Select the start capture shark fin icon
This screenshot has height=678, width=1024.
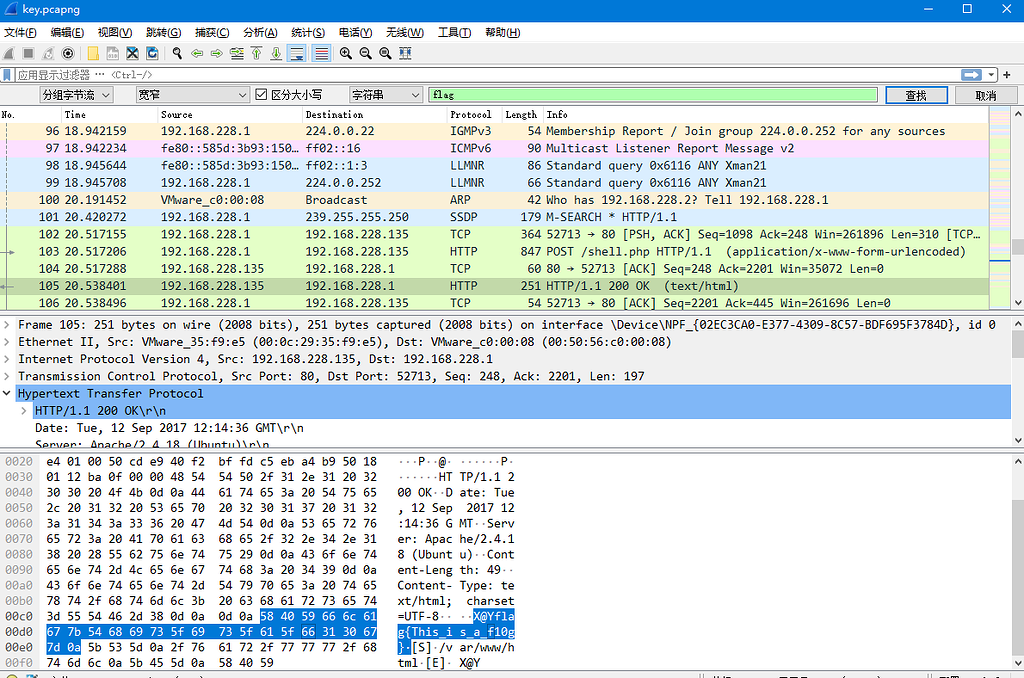9,53
